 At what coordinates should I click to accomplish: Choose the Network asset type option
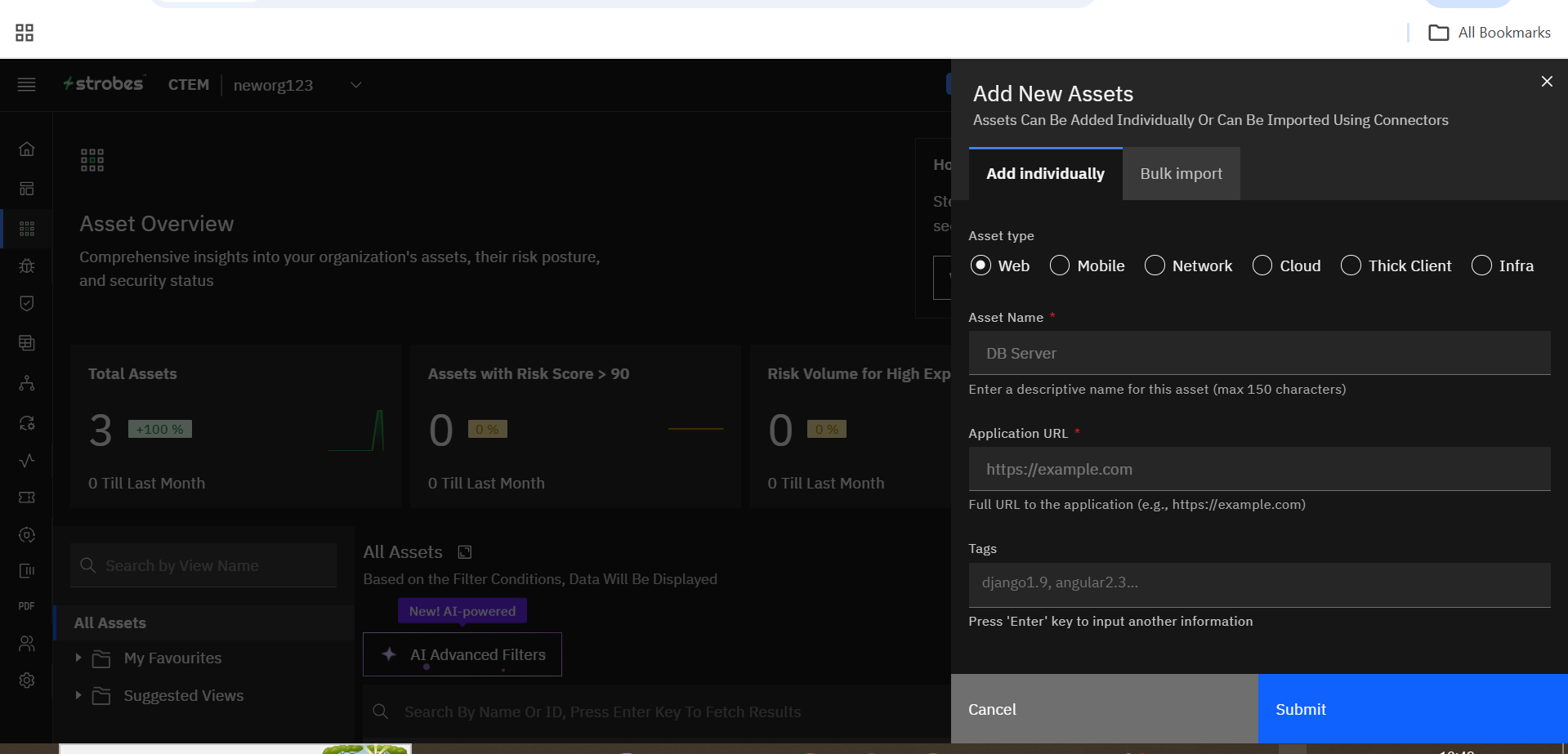click(1155, 265)
